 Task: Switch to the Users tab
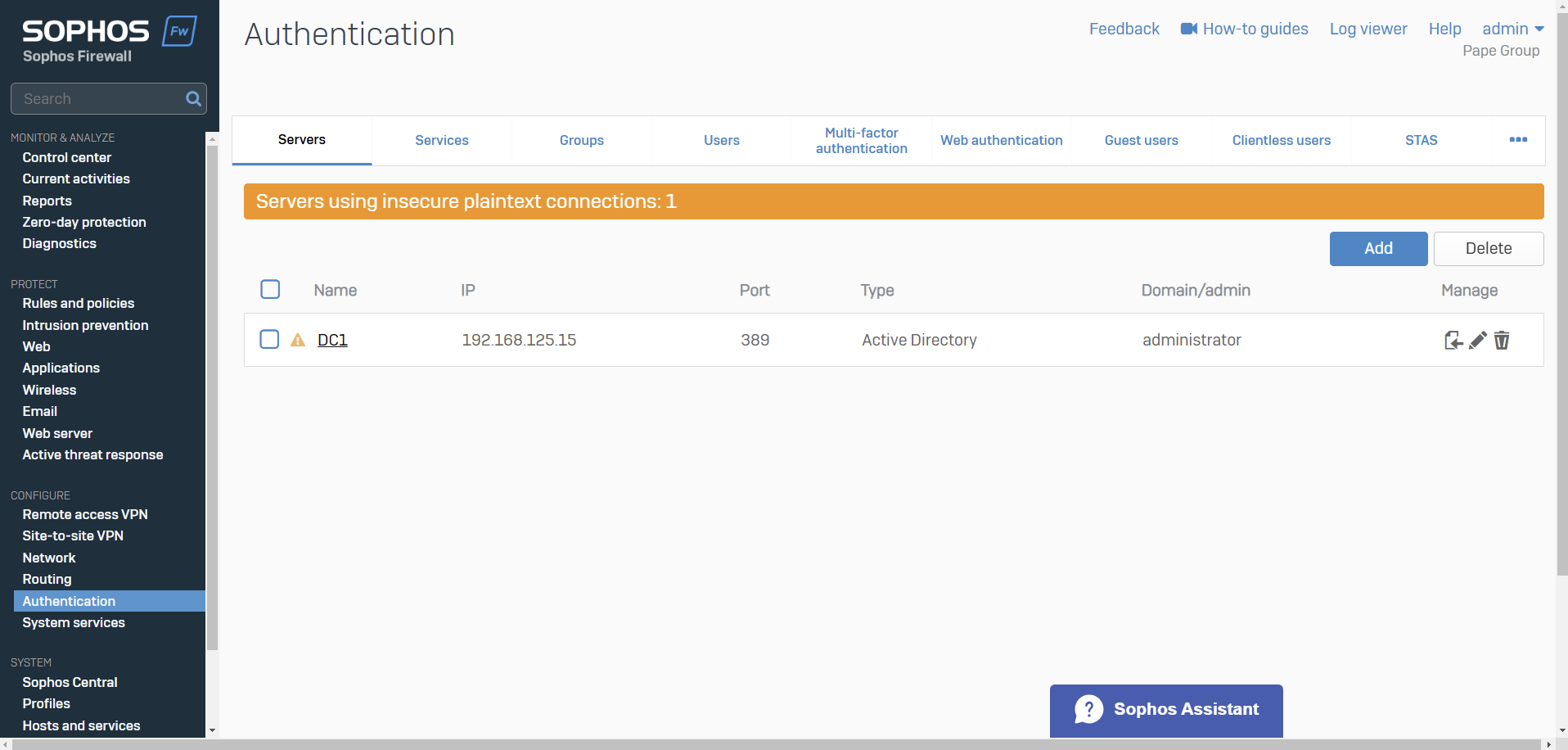pyautogui.click(x=722, y=140)
